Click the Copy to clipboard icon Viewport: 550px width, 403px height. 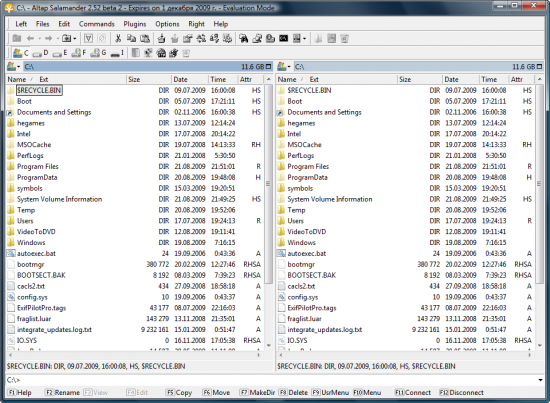tap(132, 39)
